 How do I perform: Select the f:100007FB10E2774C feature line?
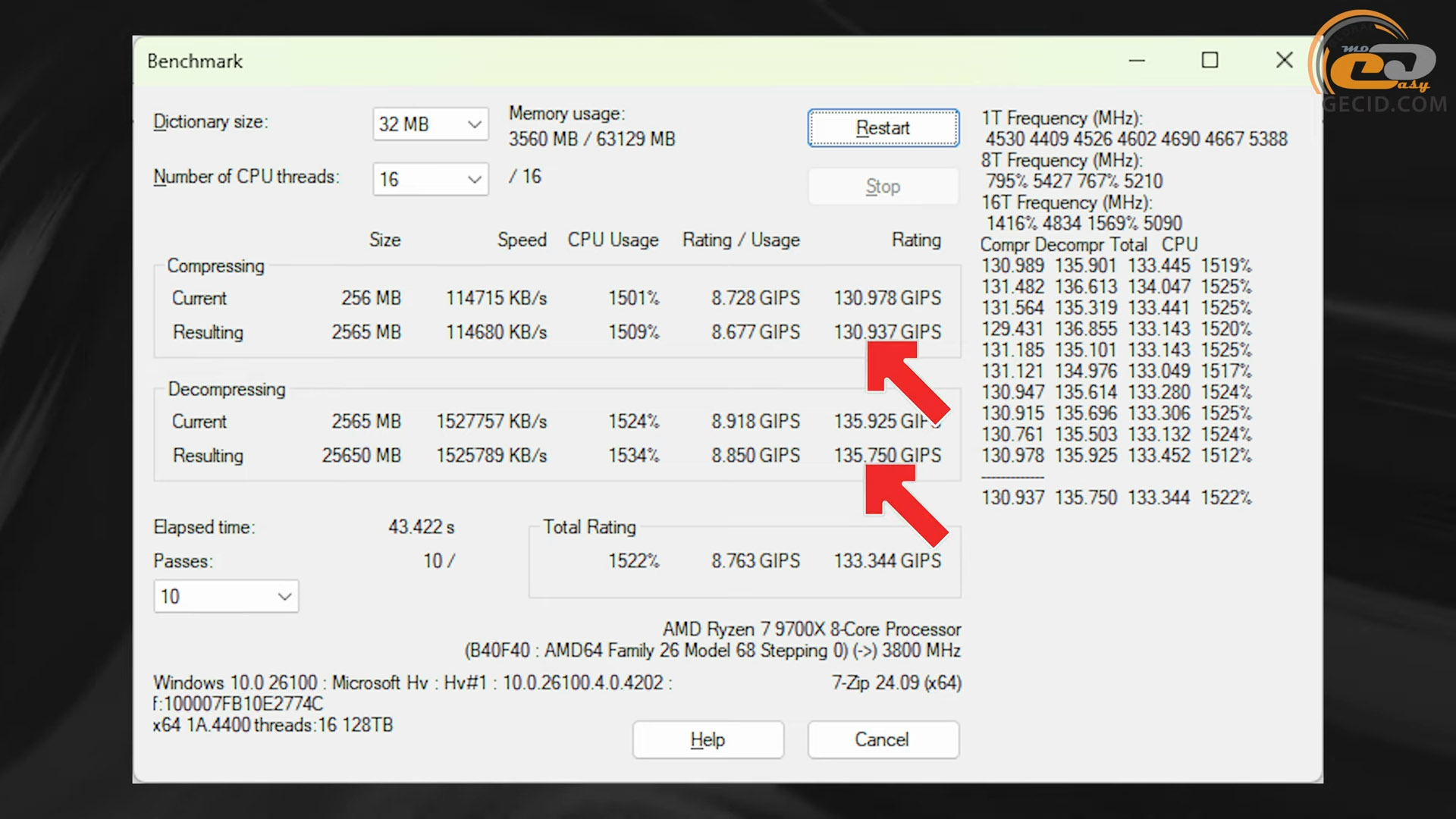point(238,704)
